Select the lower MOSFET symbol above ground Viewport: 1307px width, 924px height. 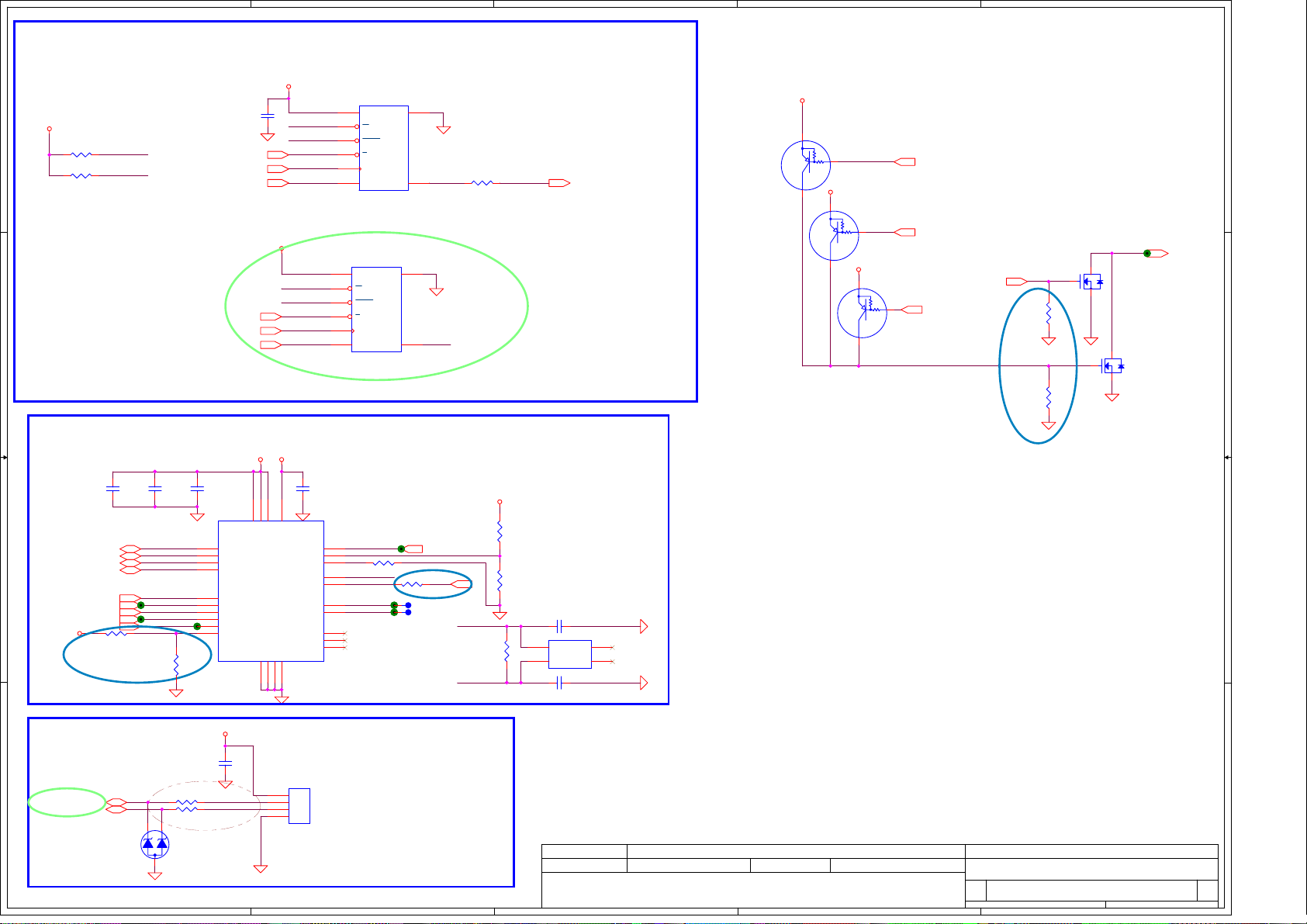(1113, 365)
